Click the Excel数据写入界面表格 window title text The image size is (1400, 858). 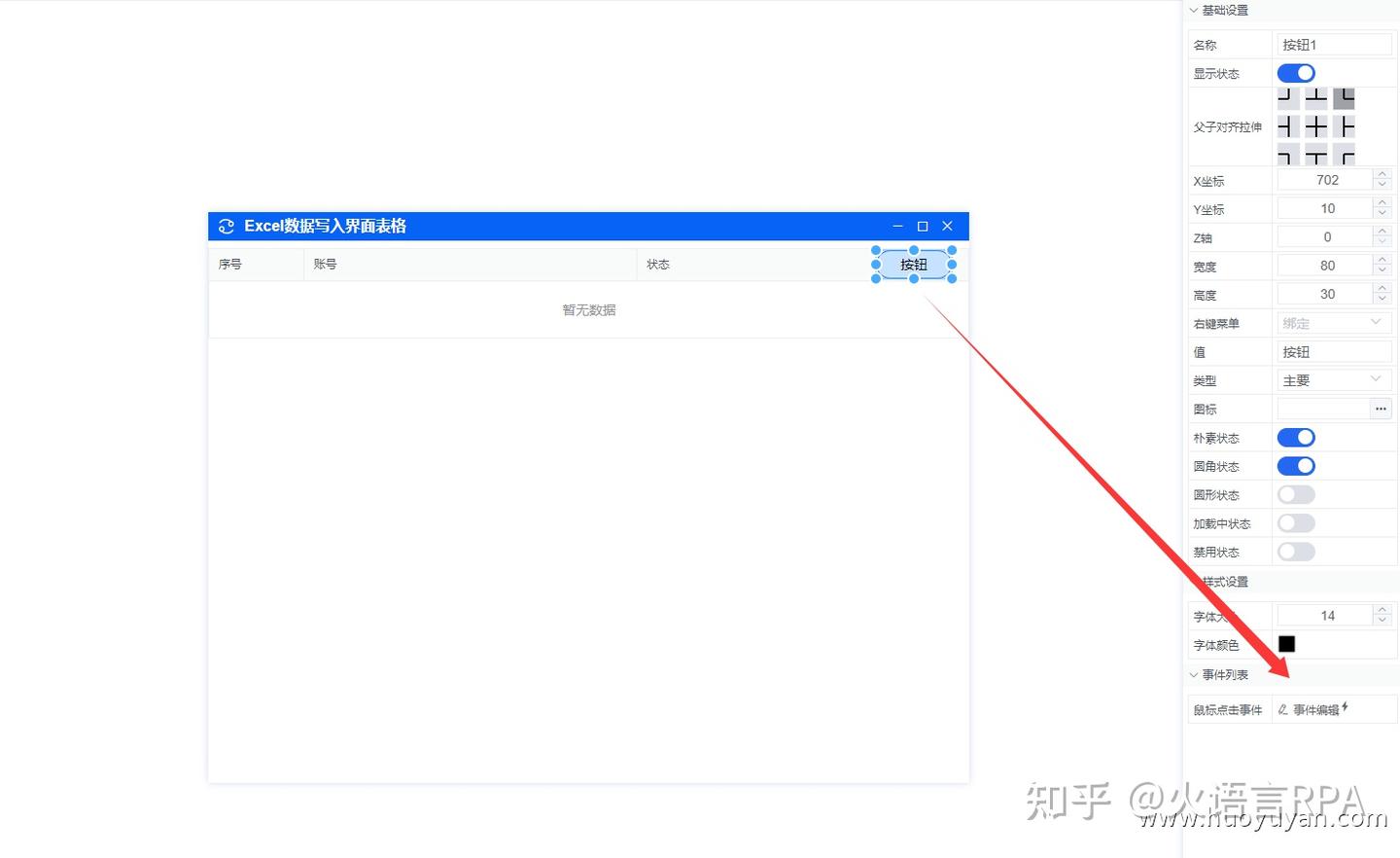click(x=325, y=226)
